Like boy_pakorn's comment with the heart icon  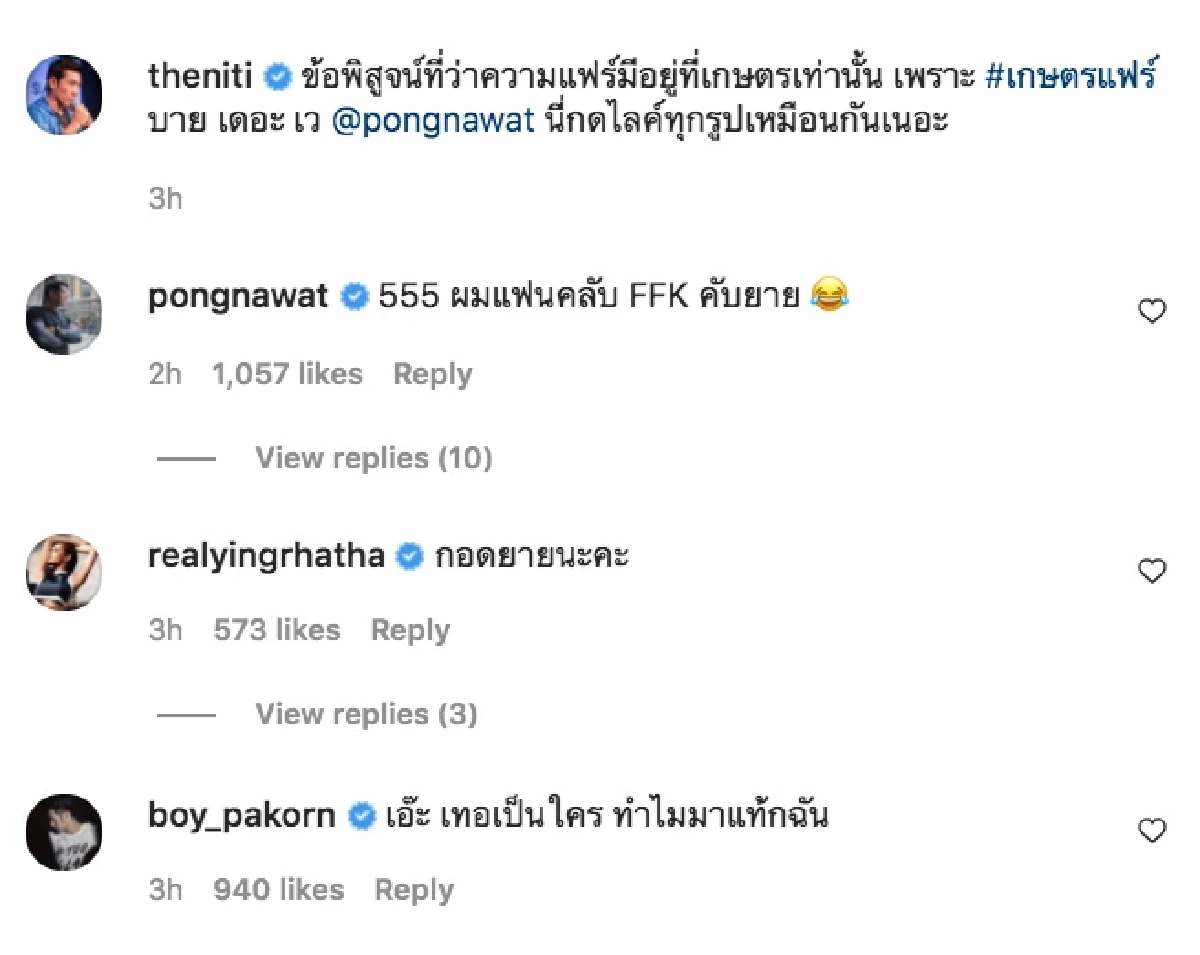pos(1152,828)
